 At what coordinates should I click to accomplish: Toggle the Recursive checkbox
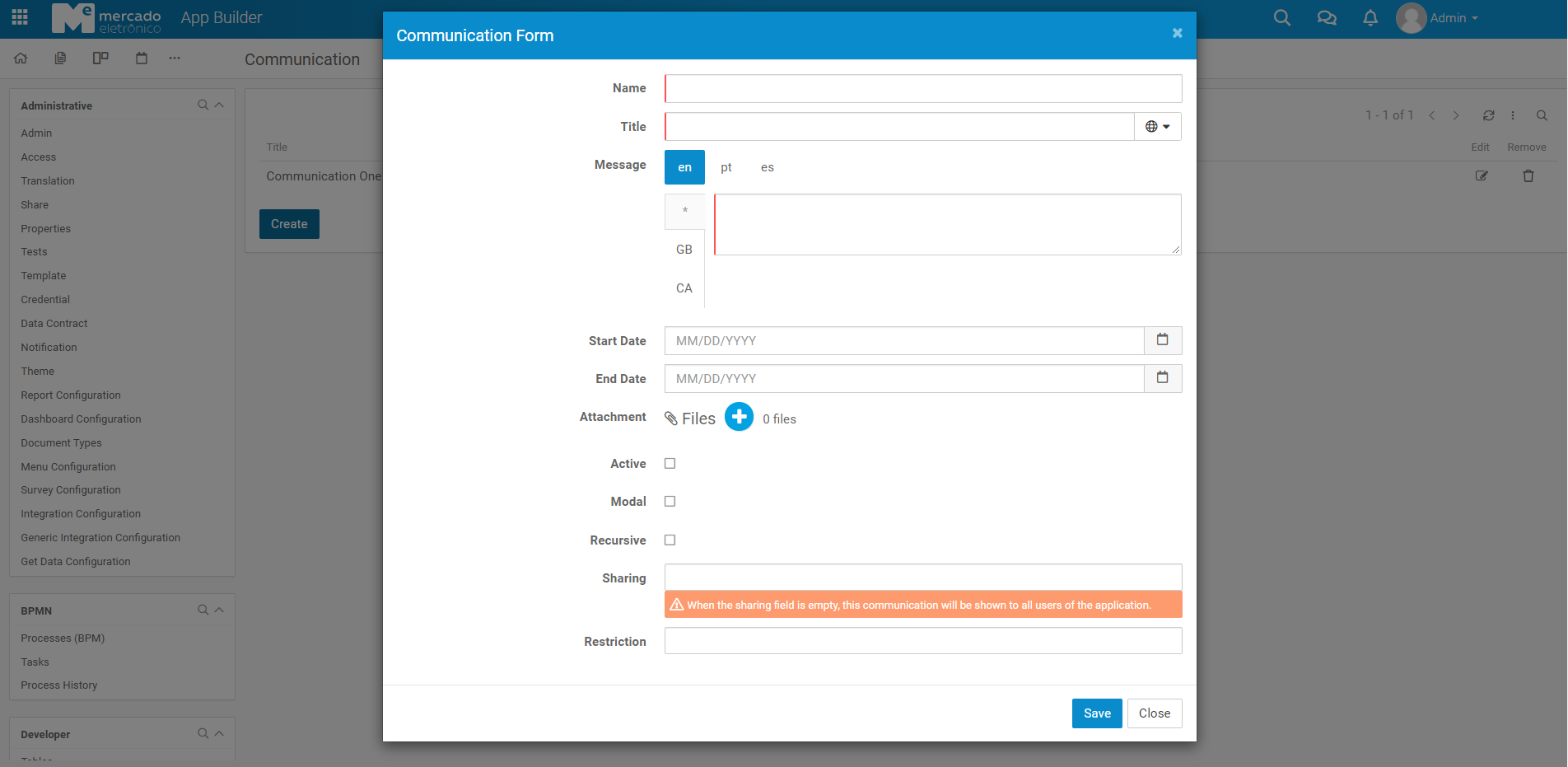[670, 540]
